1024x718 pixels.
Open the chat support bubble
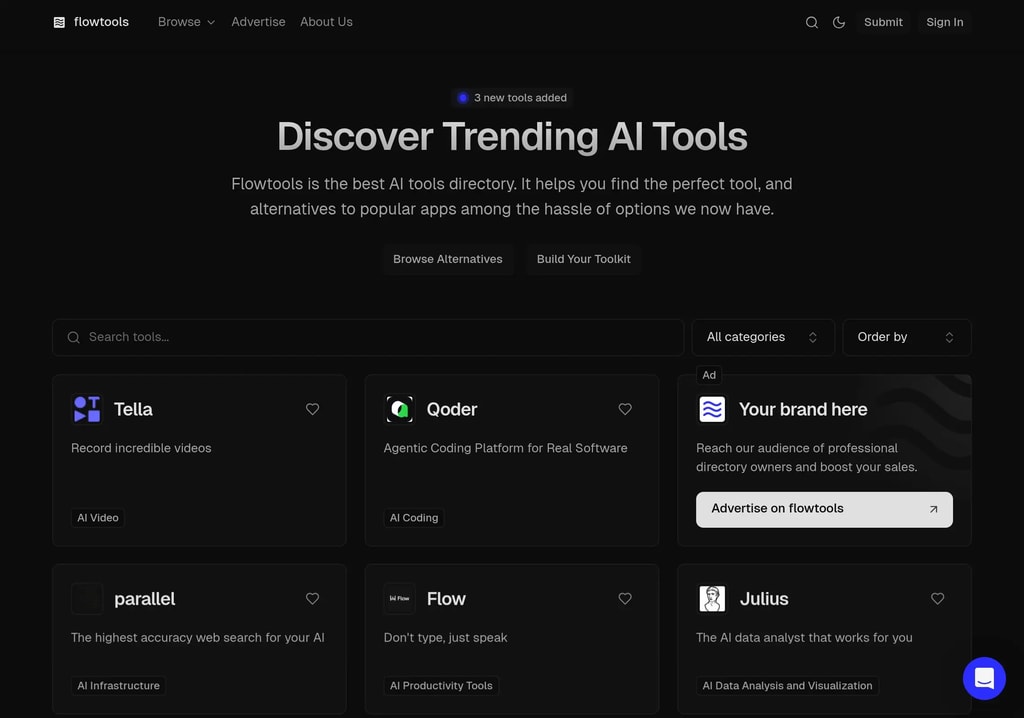click(984, 678)
